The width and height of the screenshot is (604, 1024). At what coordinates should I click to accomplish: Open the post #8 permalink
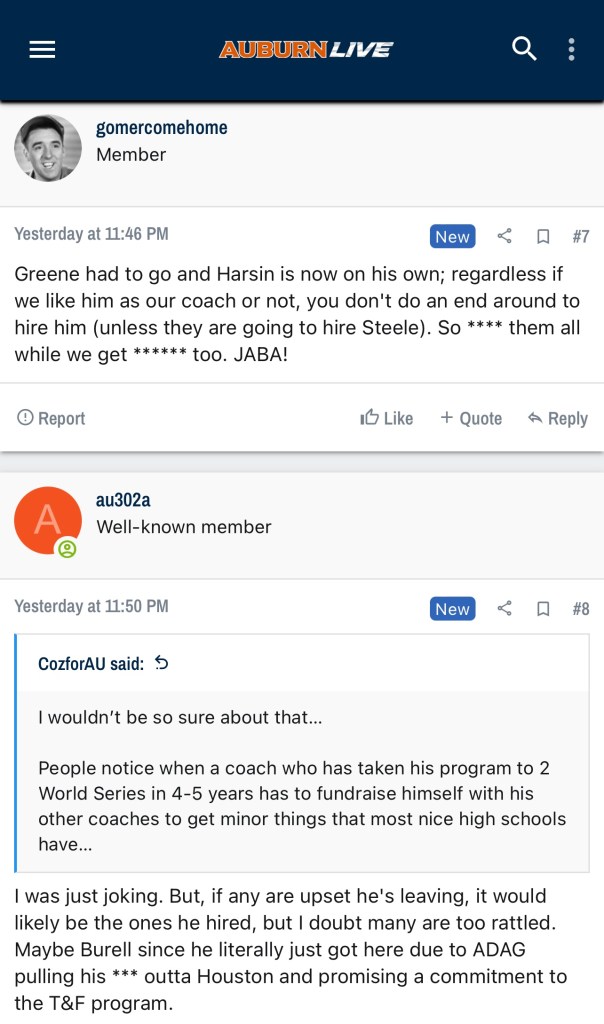point(580,608)
